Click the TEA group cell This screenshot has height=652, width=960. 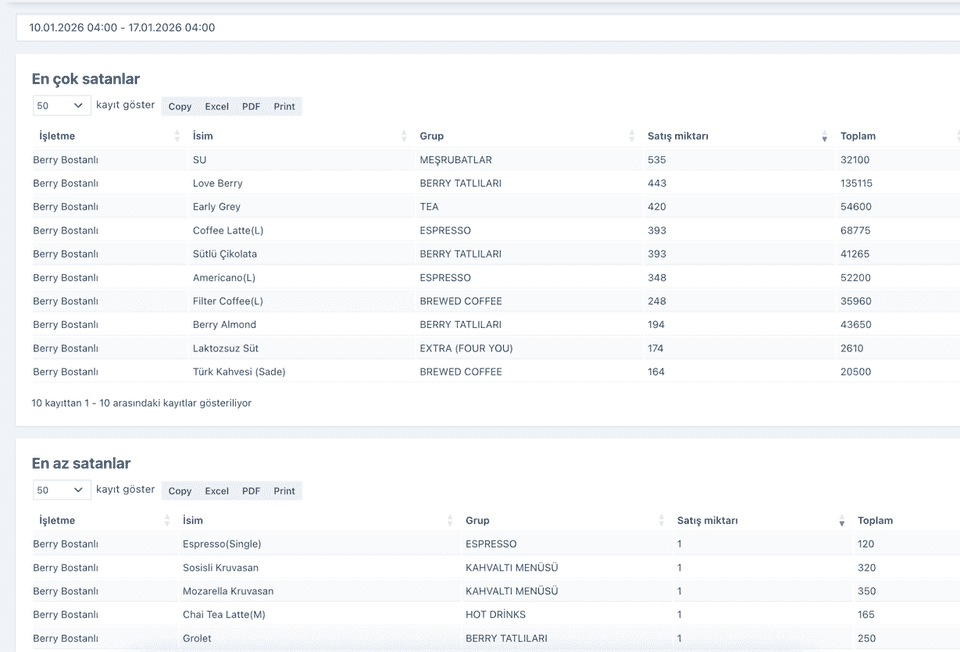[429, 207]
